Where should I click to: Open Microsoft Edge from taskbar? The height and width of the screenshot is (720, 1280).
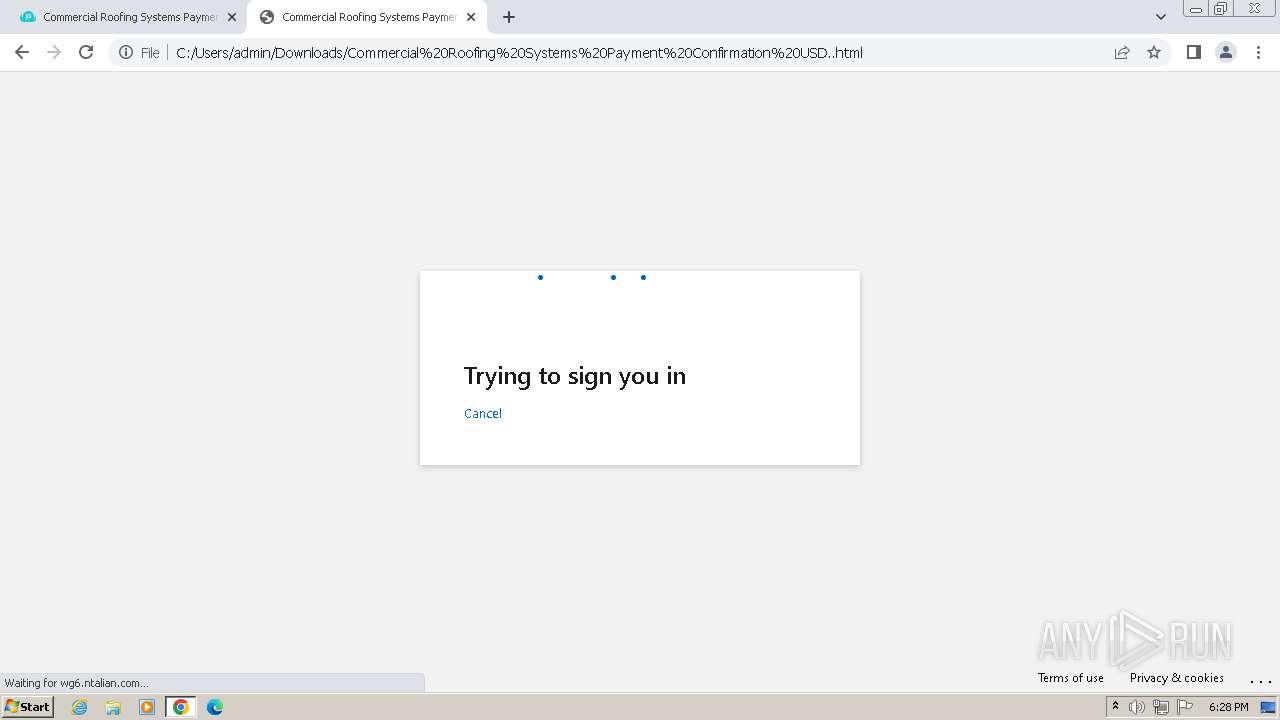point(215,707)
